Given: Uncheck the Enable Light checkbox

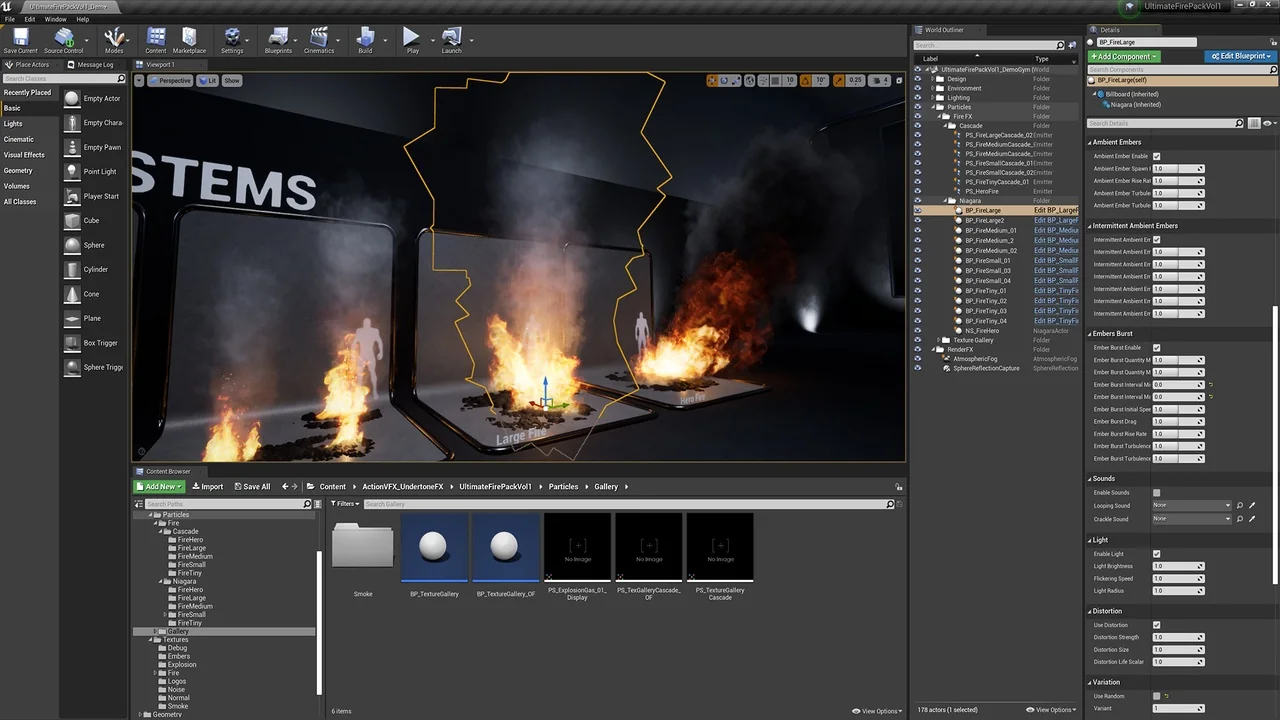Looking at the screenshot, I should [1157, 554].
